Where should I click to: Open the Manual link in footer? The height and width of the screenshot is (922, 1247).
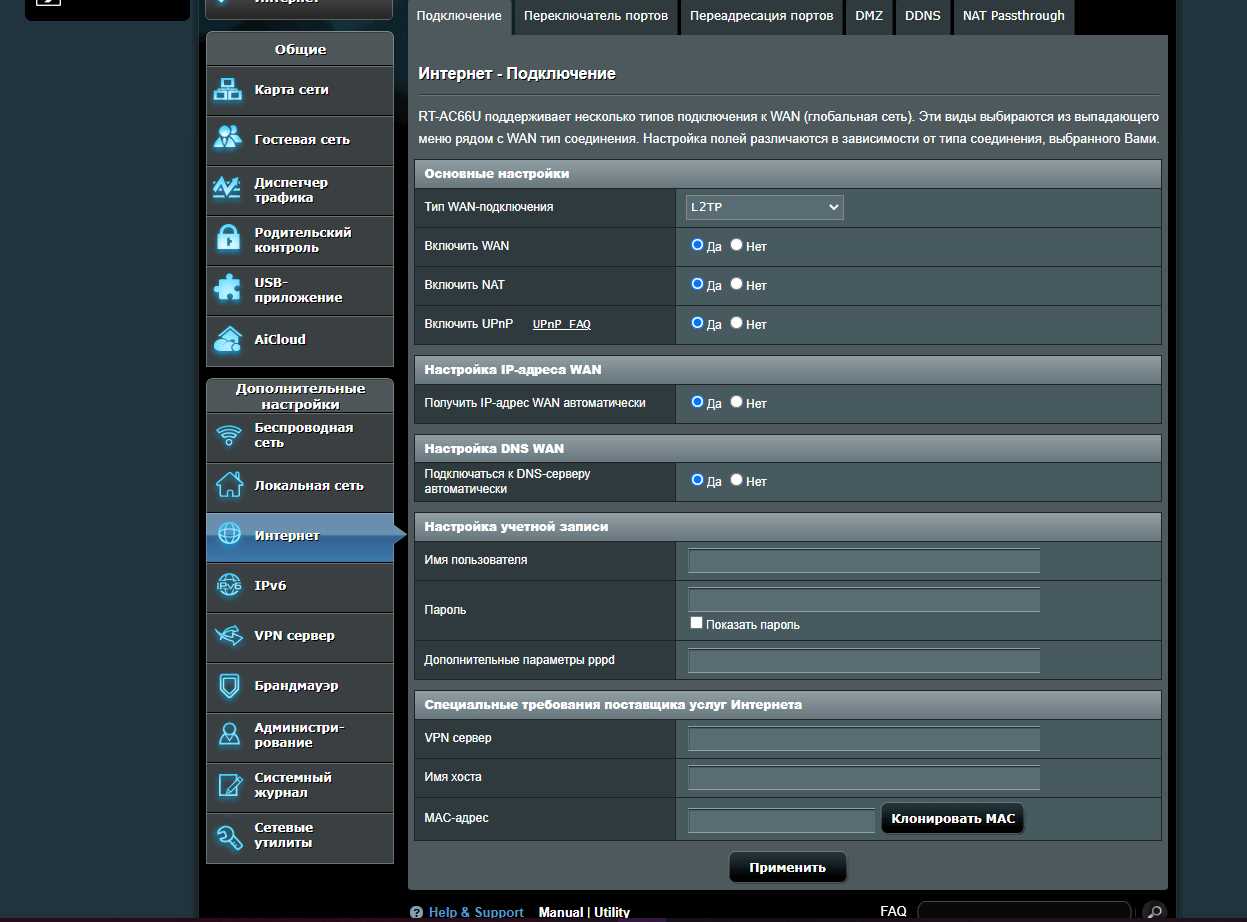(561, 912)
